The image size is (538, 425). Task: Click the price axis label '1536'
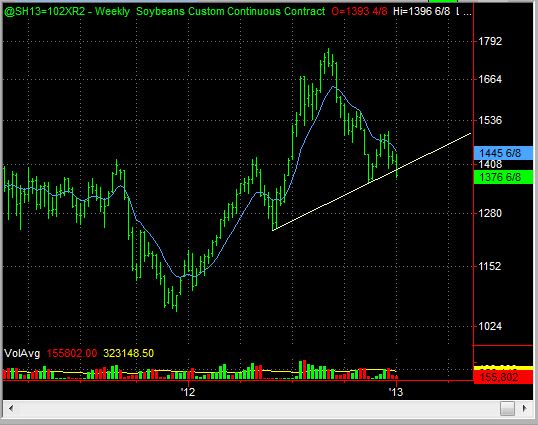[490, 120]
